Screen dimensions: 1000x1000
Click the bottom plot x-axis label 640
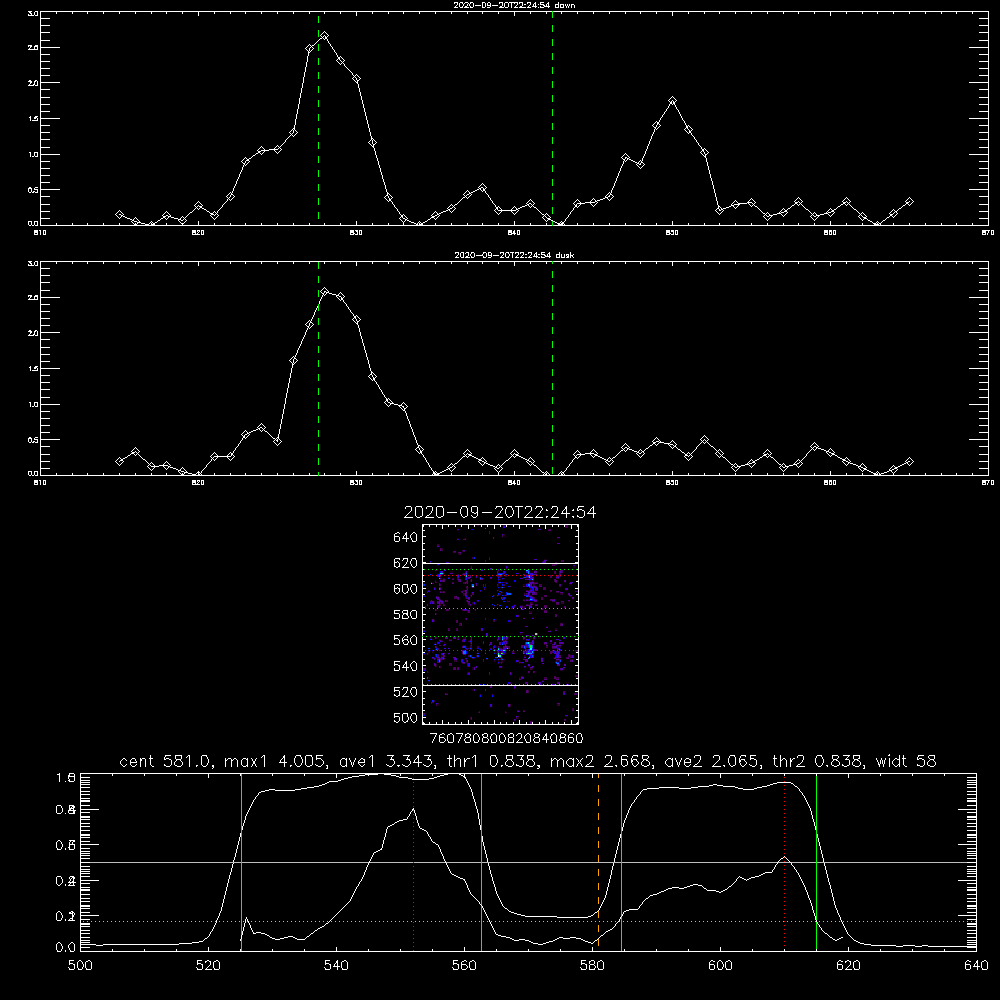(976, 966)
